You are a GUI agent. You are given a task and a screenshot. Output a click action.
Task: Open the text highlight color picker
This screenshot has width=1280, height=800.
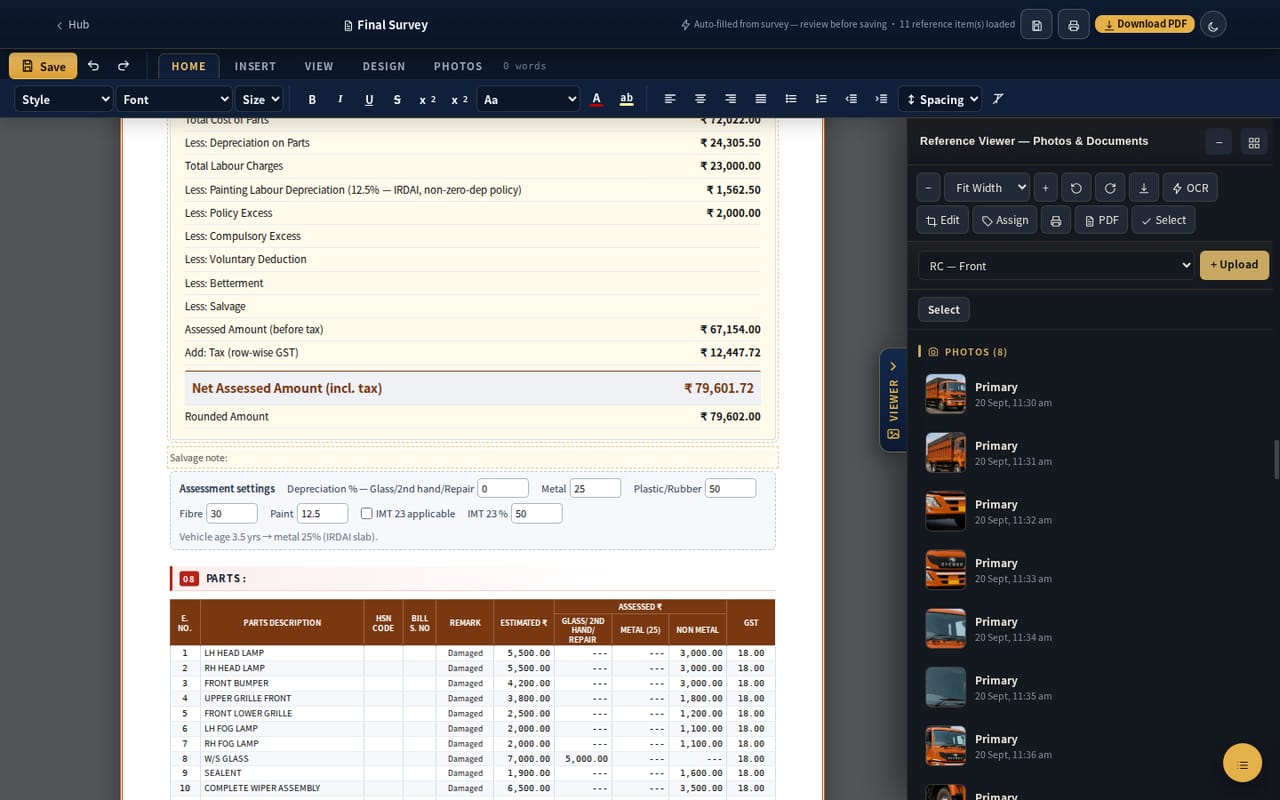pyautogui.click(x=627, y=99)
